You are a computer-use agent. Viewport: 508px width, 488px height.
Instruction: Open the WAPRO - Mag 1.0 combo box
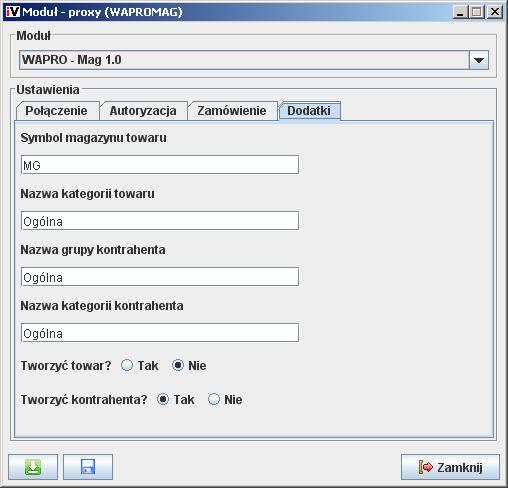(254, 60)
